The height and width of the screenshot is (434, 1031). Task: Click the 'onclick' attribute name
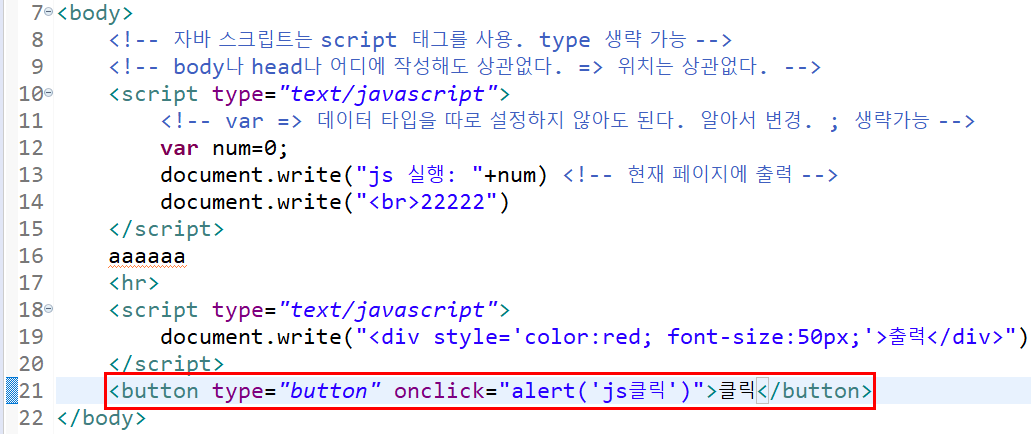click(440, 391)
